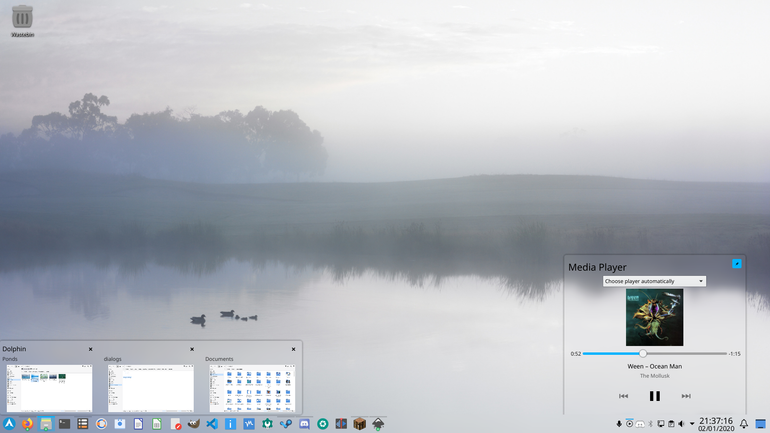This screenshot has width=770, height=433.
Task: Open the Discord taskbar icon
Action: (x=304, y=424)
